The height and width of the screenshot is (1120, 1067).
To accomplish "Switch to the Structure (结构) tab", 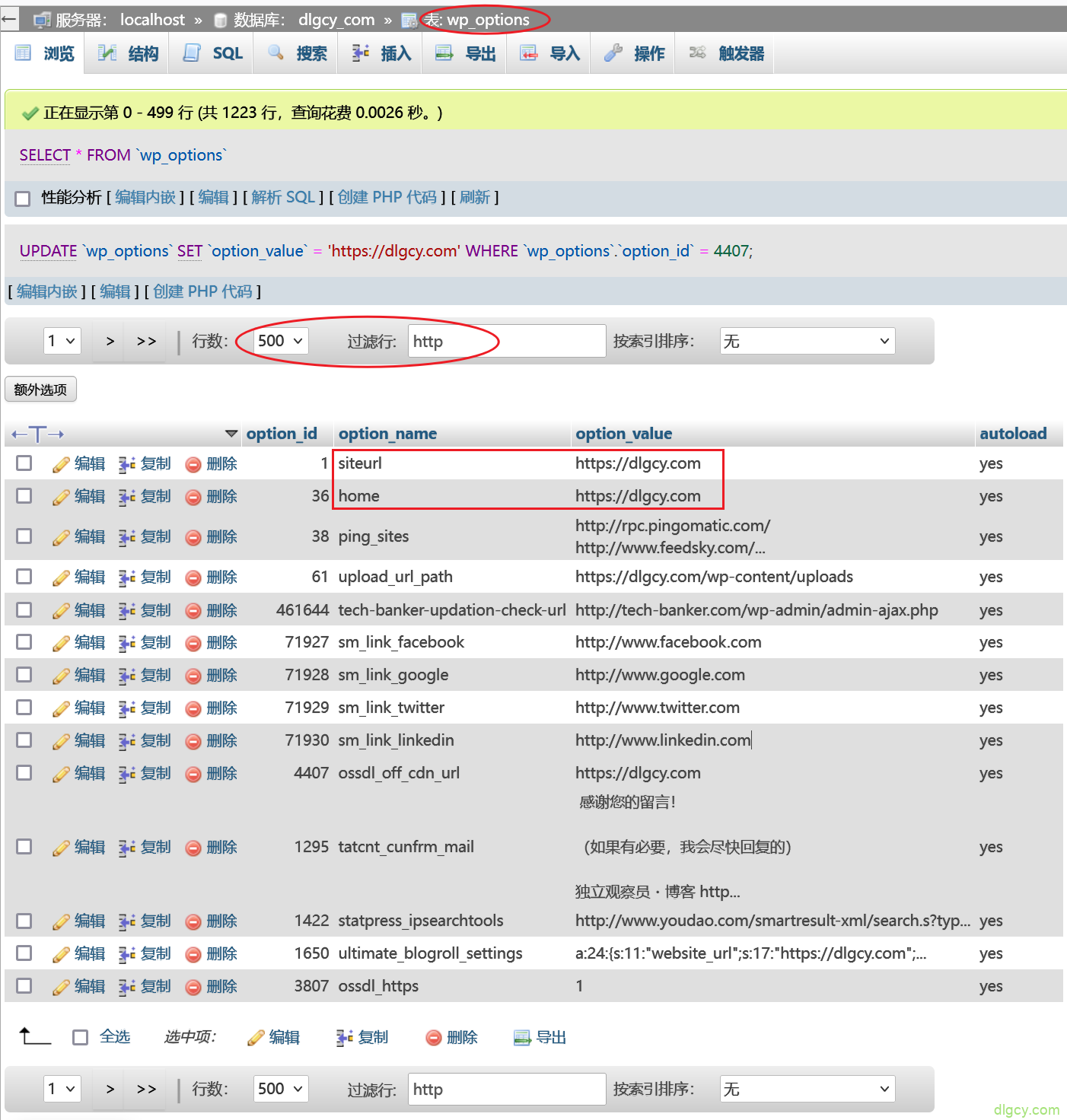I will click(x=128, y=53).
